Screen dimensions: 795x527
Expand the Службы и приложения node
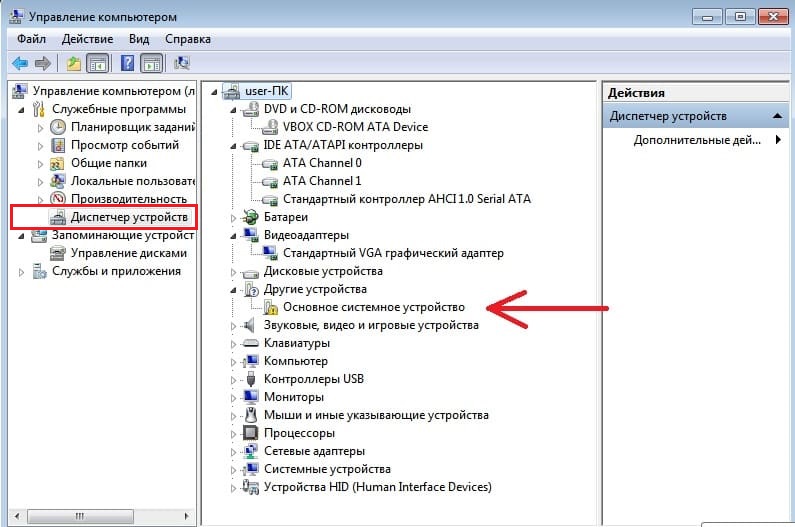[21, 272]
